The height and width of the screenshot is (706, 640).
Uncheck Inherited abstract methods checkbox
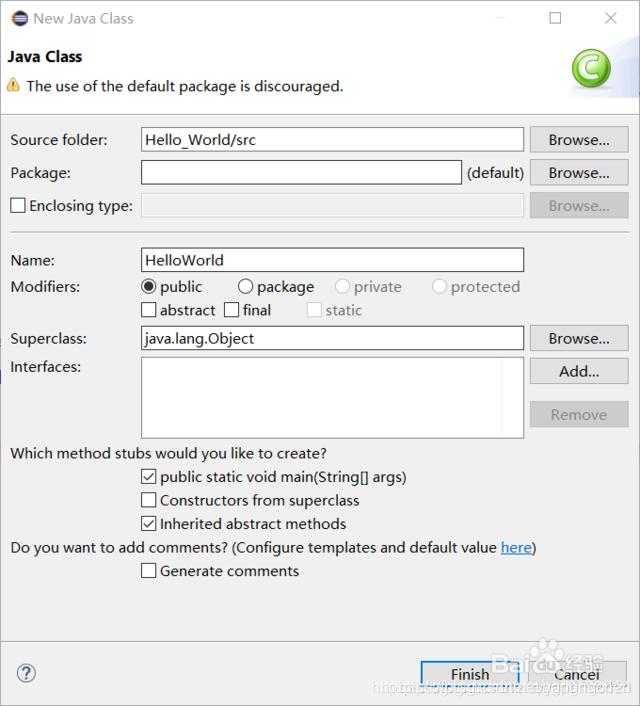click(x=149, y=524)
